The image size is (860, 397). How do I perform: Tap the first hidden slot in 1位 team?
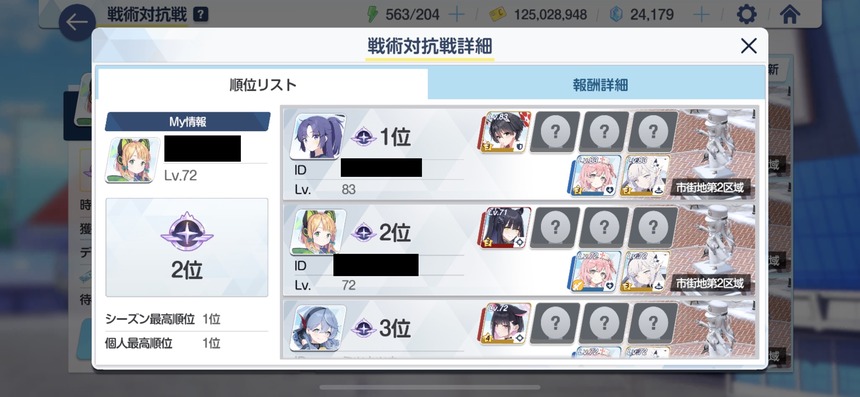[555, 132]
